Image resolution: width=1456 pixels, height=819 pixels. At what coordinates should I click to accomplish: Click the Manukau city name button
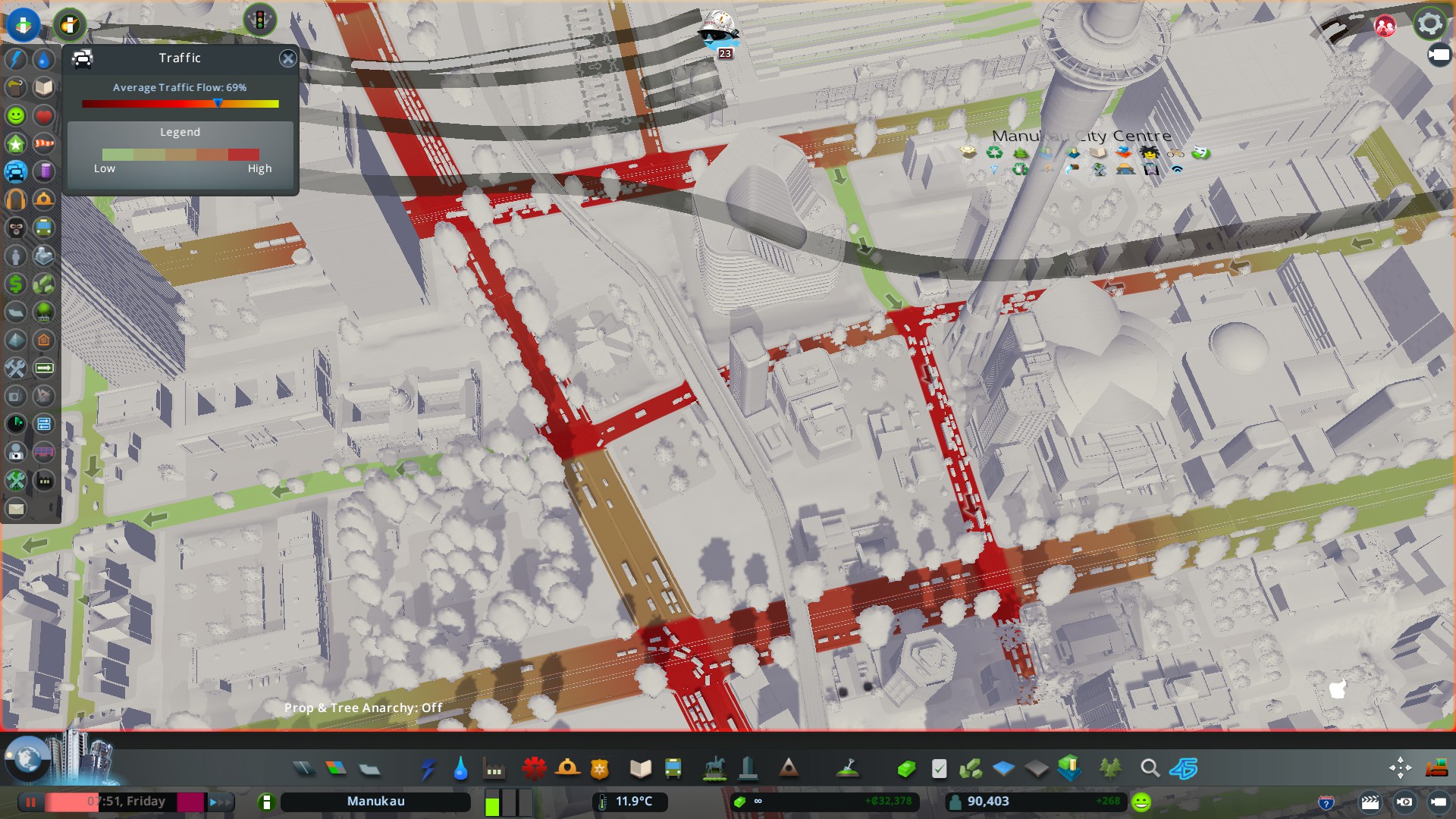375,802
